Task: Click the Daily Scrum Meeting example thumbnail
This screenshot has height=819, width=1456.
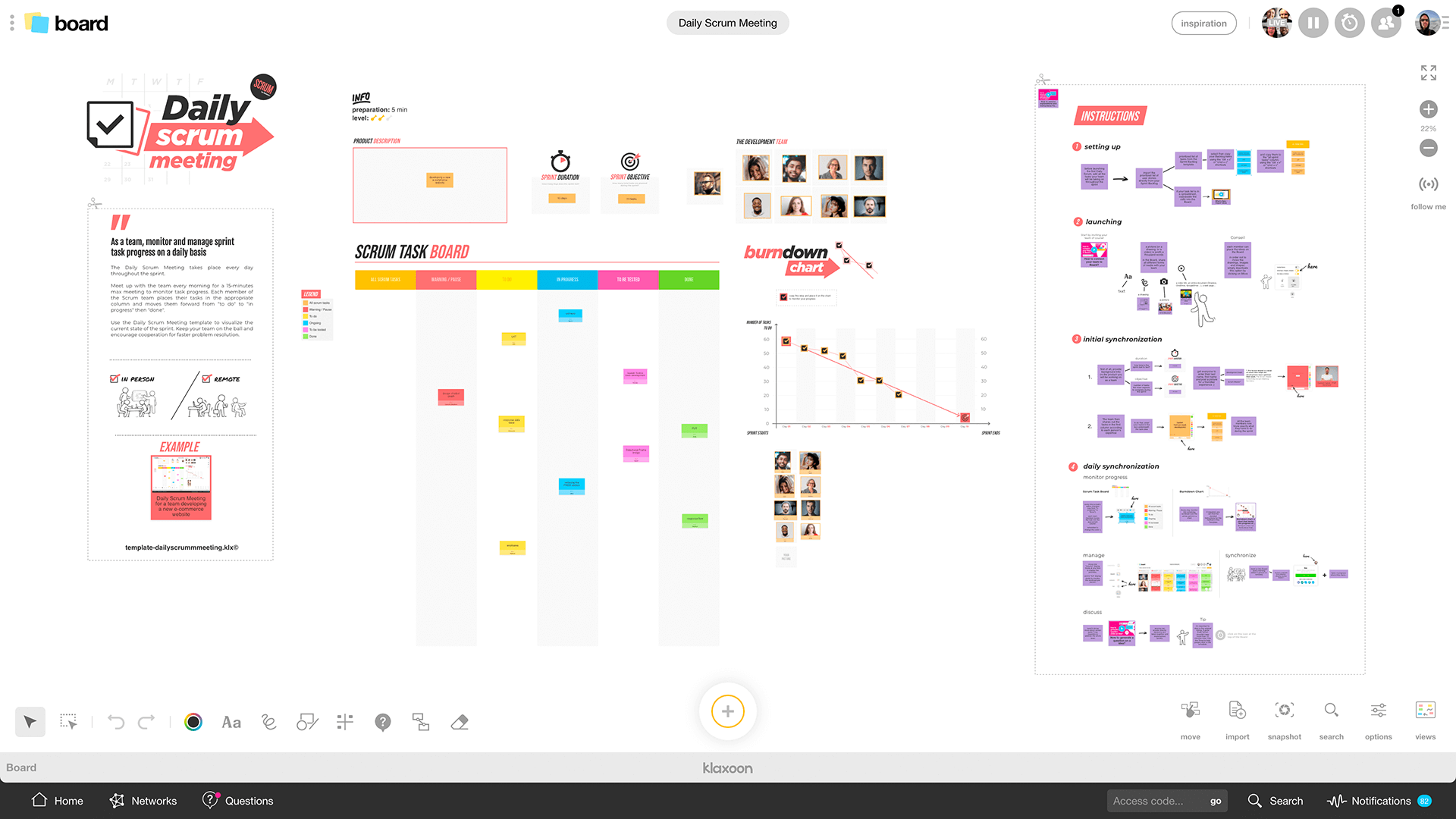Action: point(181,488)
